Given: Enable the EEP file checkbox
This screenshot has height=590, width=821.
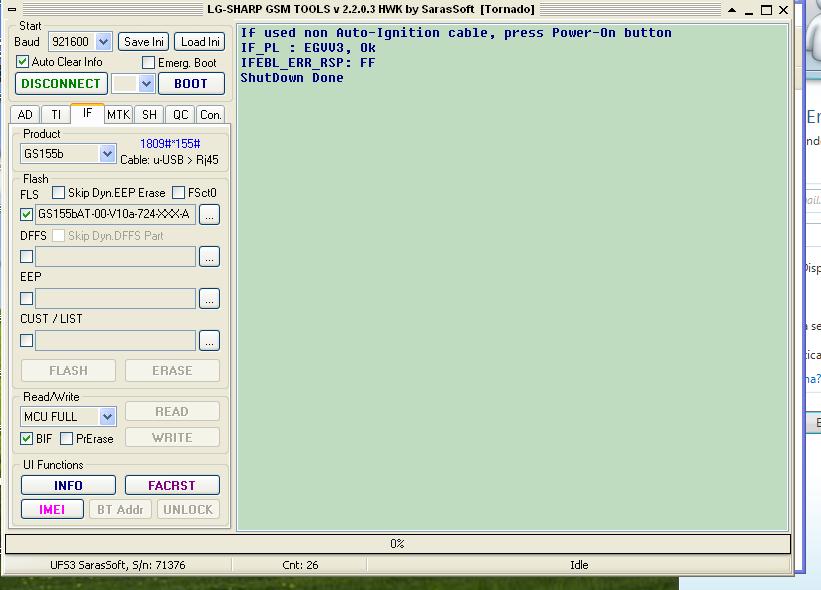Looking at the screenshot, I should (x=26, y=298).
